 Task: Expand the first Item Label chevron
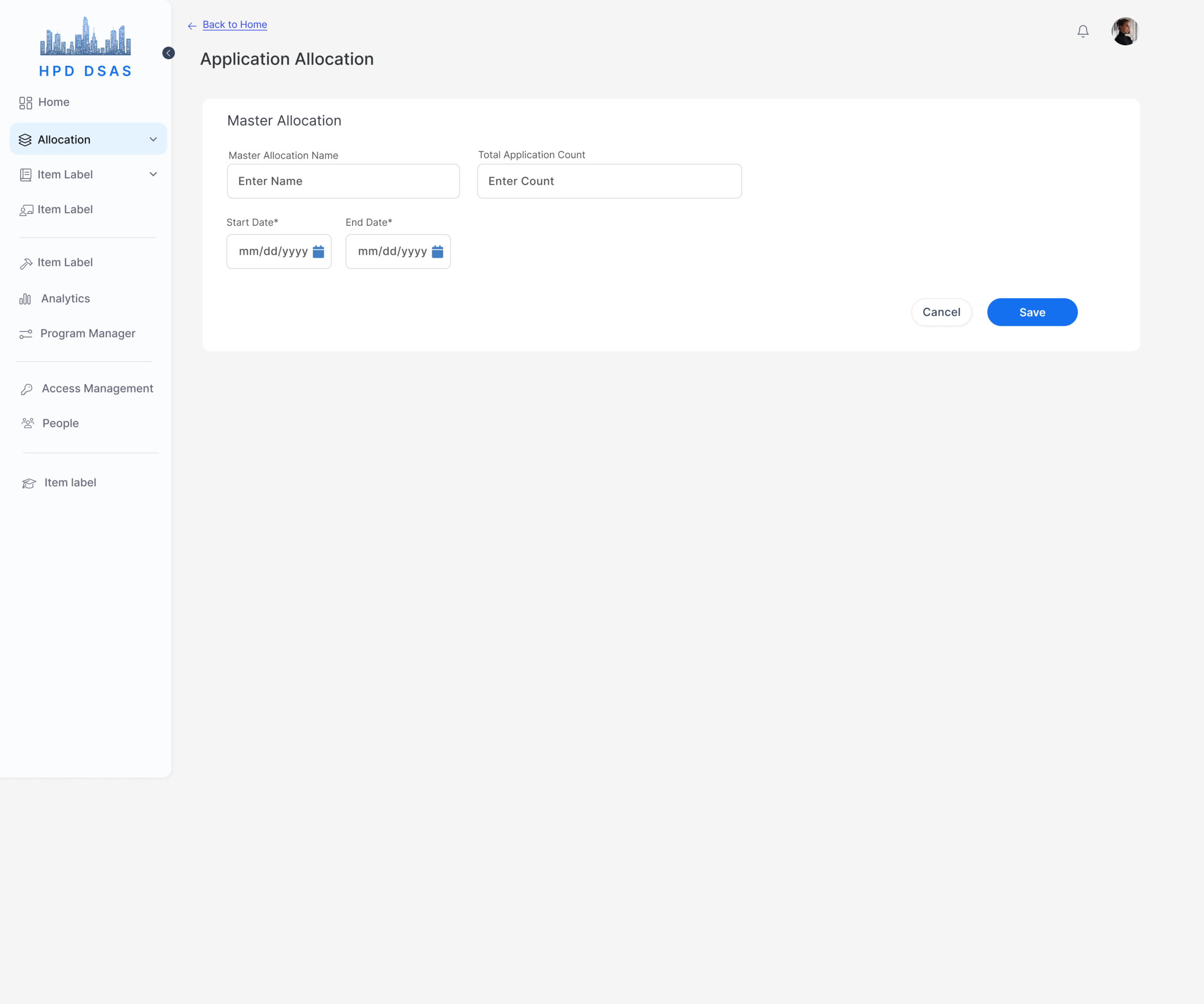point(153,174)
